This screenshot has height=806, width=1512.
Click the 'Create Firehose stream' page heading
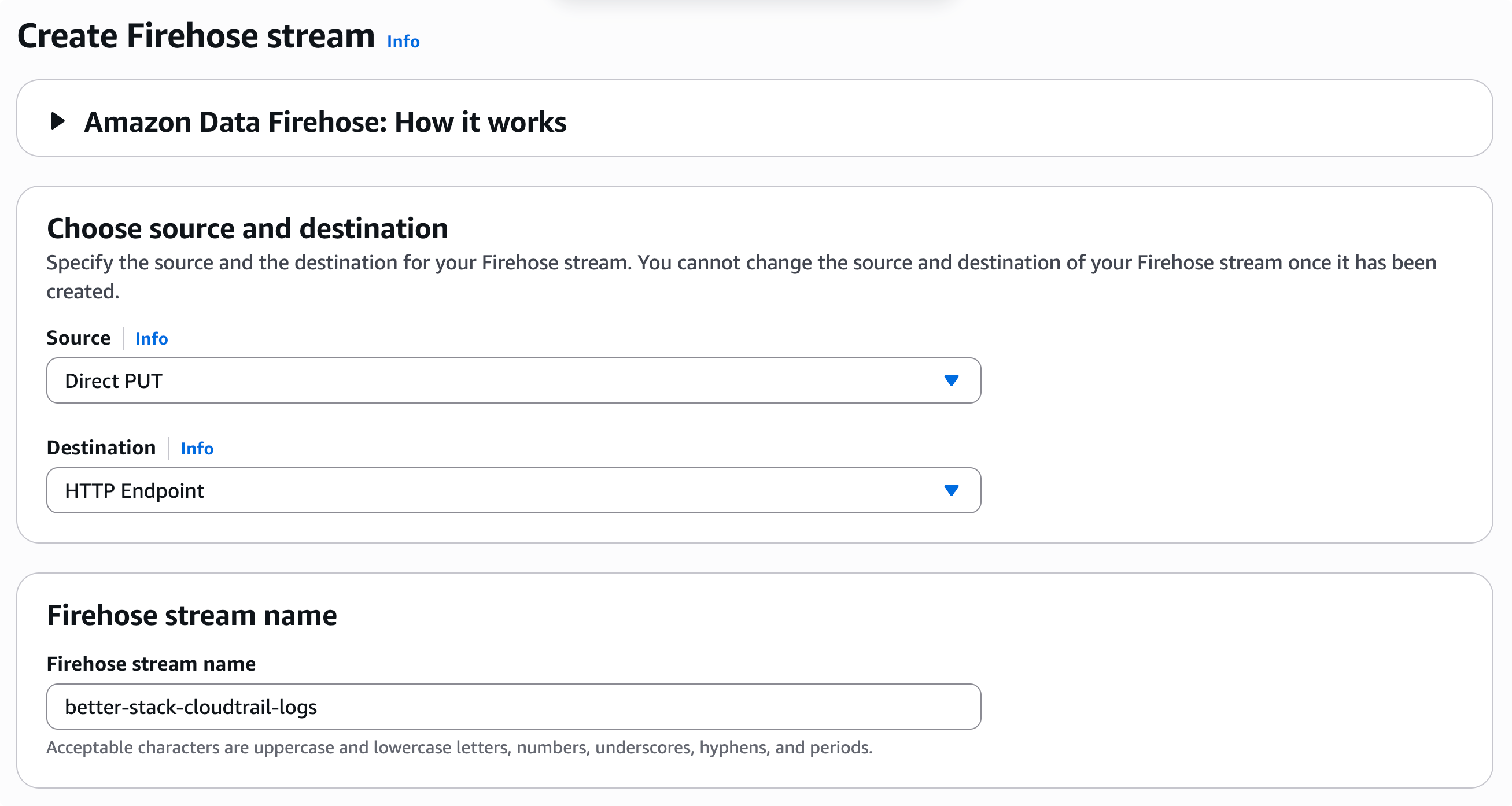pyautogui.click(x=197, y=36)
